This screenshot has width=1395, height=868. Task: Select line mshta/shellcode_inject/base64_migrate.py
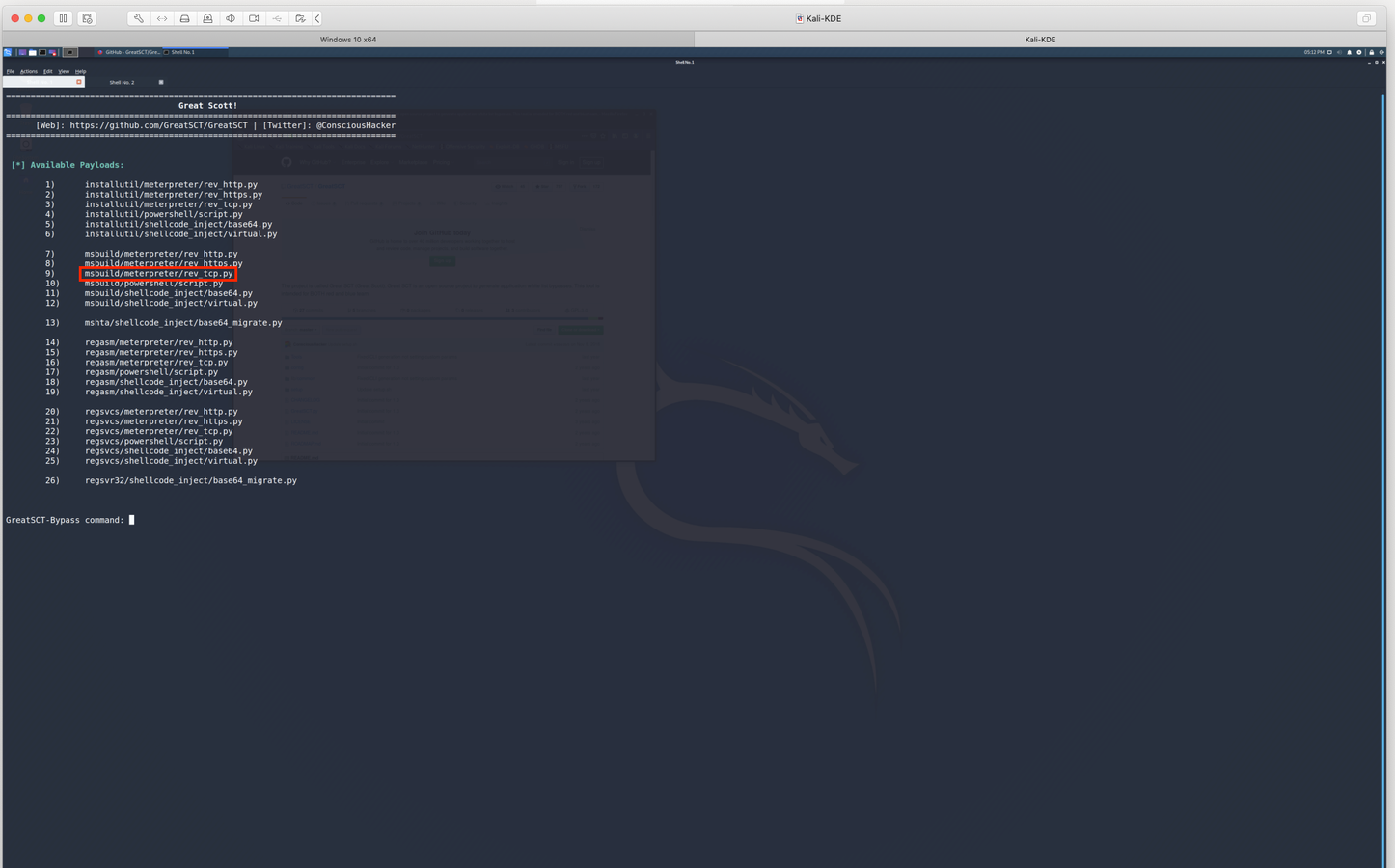click(183, 323)
